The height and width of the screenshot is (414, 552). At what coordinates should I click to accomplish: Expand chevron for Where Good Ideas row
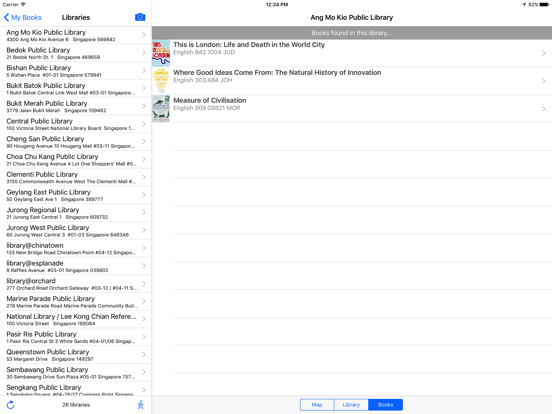click(544, 81)
